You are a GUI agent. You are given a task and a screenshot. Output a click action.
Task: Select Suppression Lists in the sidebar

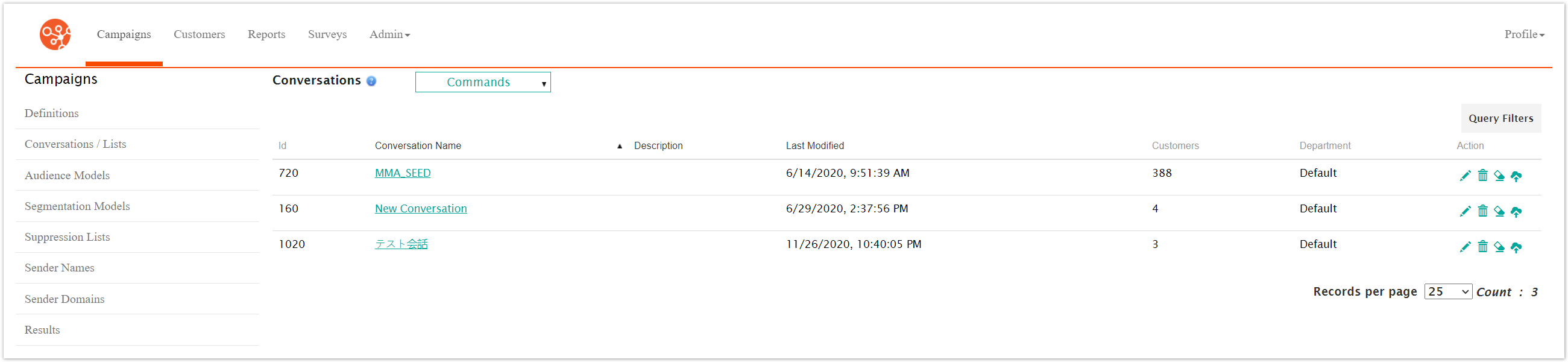[x=67, y=237]
